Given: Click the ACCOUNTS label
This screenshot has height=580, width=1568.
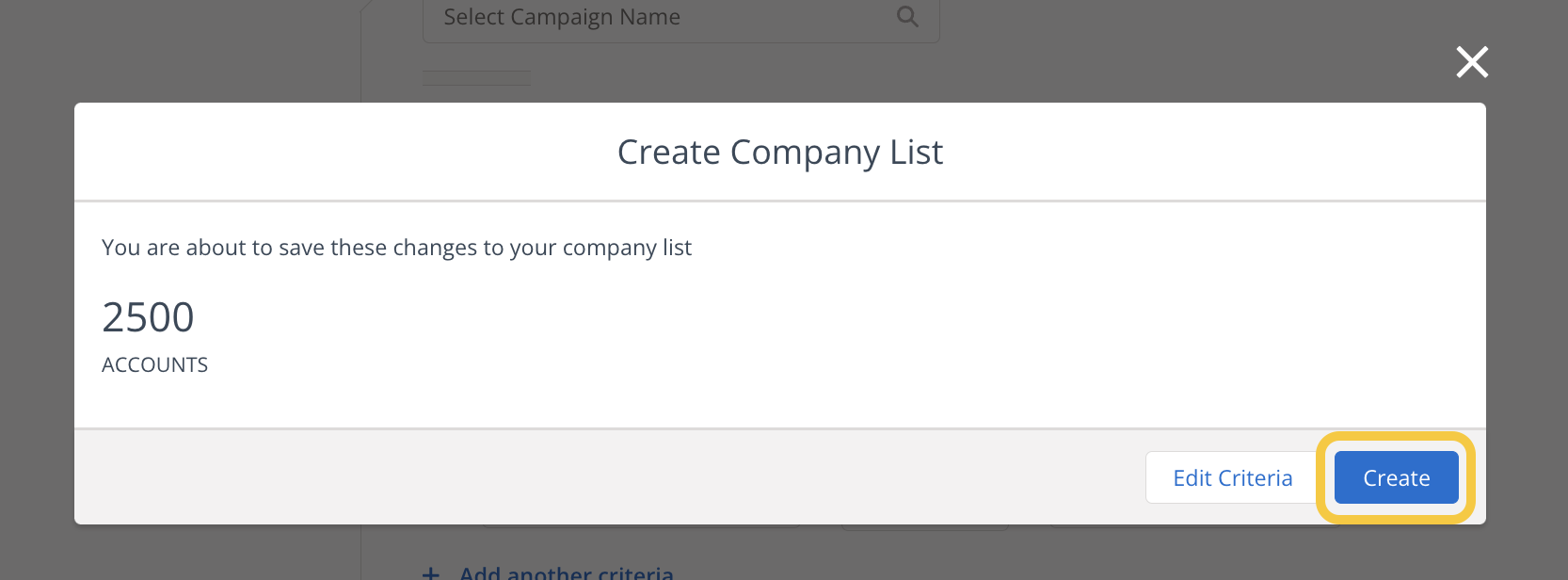Looking at the screenshot, I should [x=154, y=365].
